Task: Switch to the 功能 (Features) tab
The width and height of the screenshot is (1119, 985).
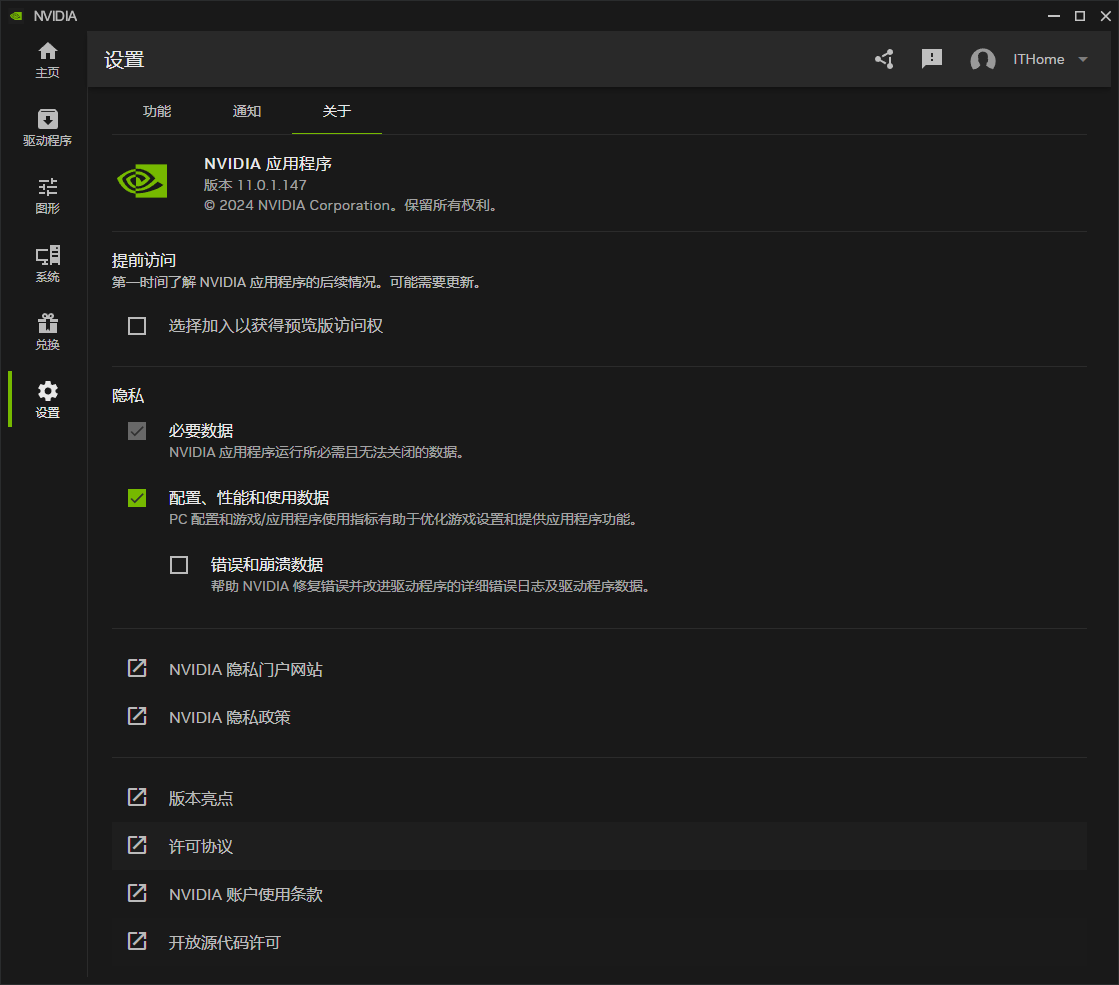Action: (x=157, y=111)
